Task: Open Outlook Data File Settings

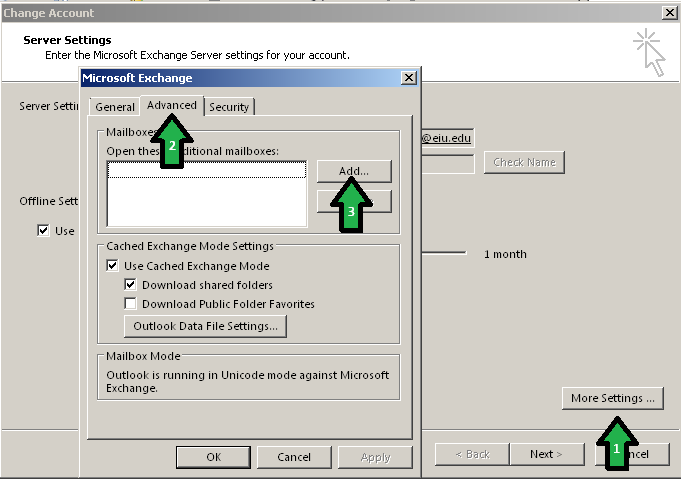Action: (x=205, y=326)
